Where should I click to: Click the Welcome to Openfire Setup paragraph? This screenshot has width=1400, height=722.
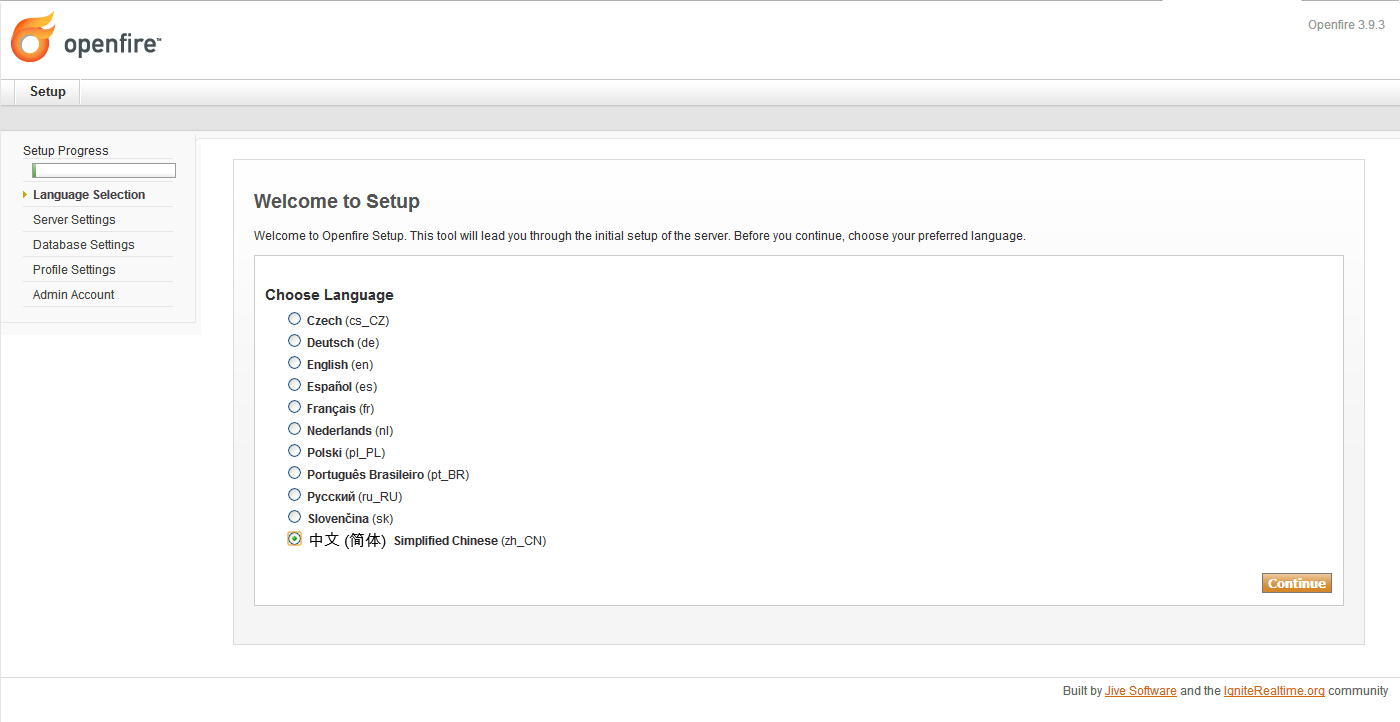coord(640,236)
